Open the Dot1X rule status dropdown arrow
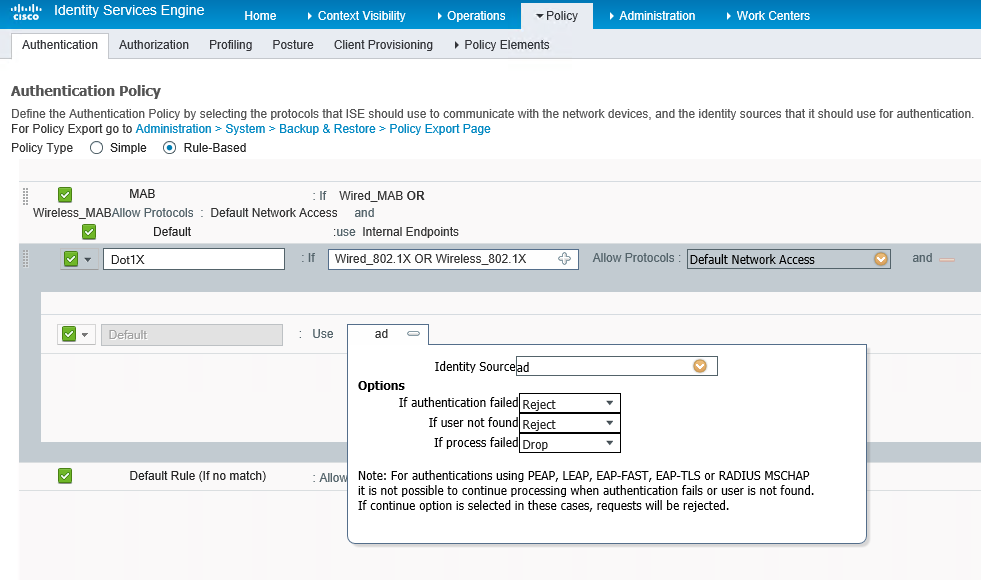The width and height of the screenshot is (981, 580). 88,260
